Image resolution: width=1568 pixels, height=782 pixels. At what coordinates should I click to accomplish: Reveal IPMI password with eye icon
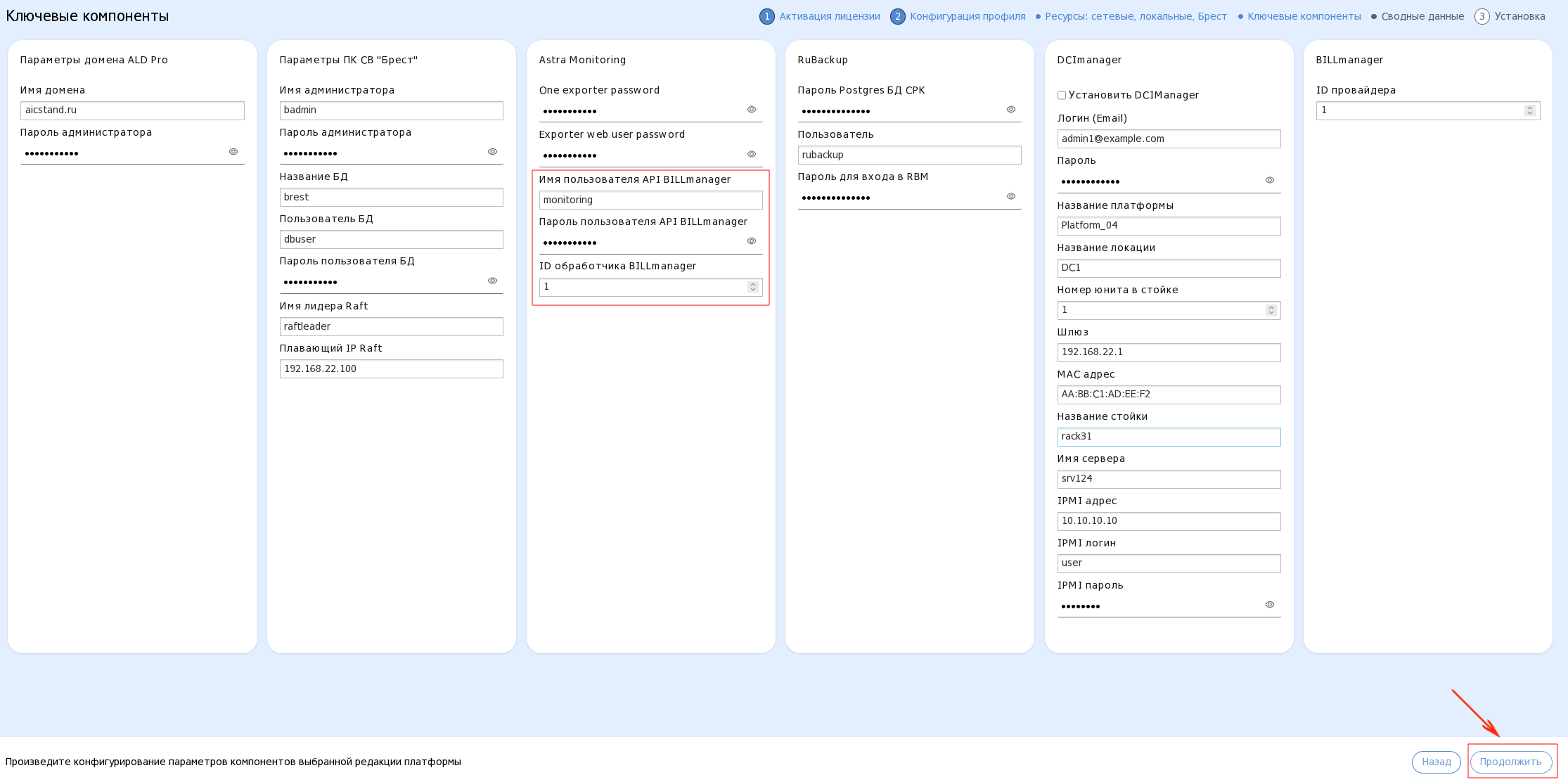1270,605
